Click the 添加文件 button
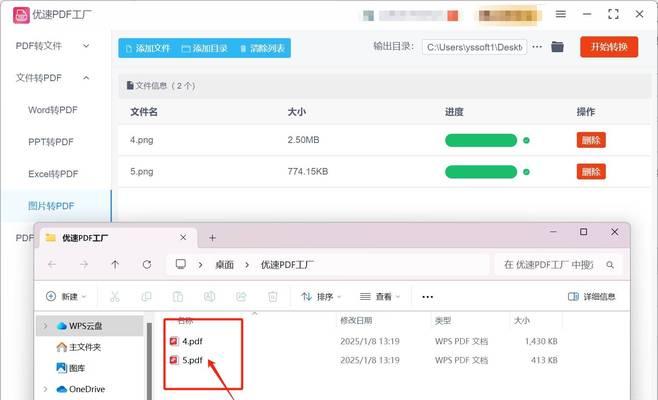The height and width of the screenshot is (400, 658). click(148, 48)
